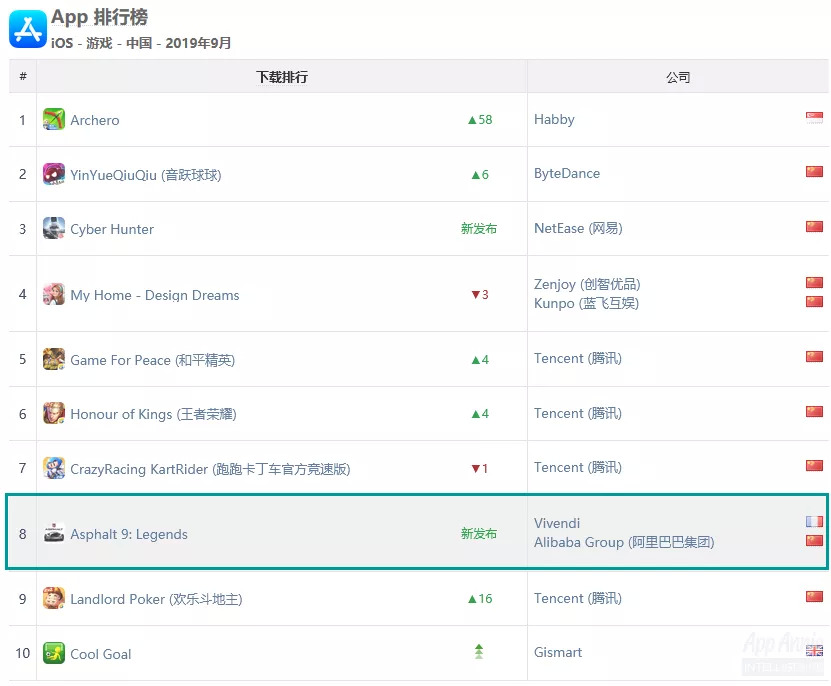This screenshot has height=686, width=831.
Task: Click China flag in Landlord Poker row
Action: (814, 596)
